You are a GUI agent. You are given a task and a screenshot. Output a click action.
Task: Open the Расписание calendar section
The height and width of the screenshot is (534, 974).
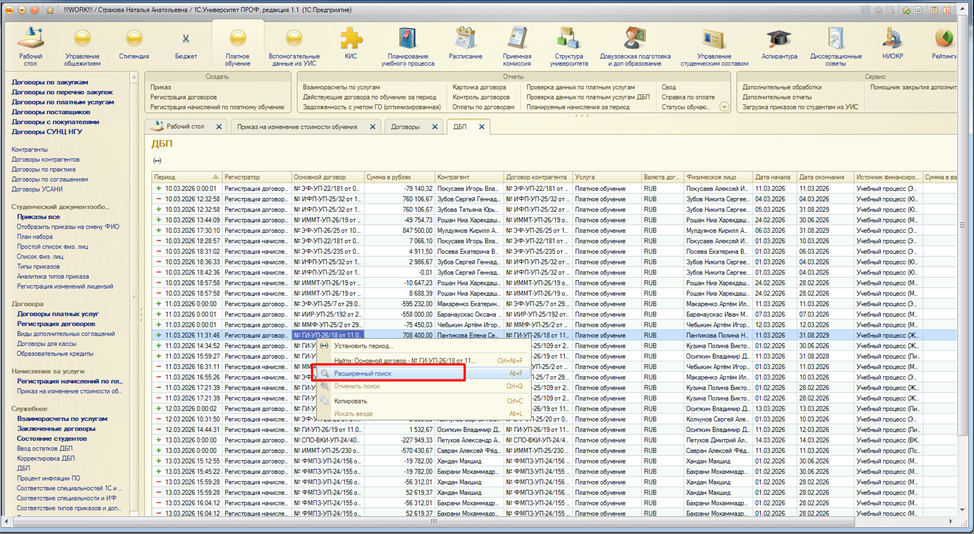466,43
